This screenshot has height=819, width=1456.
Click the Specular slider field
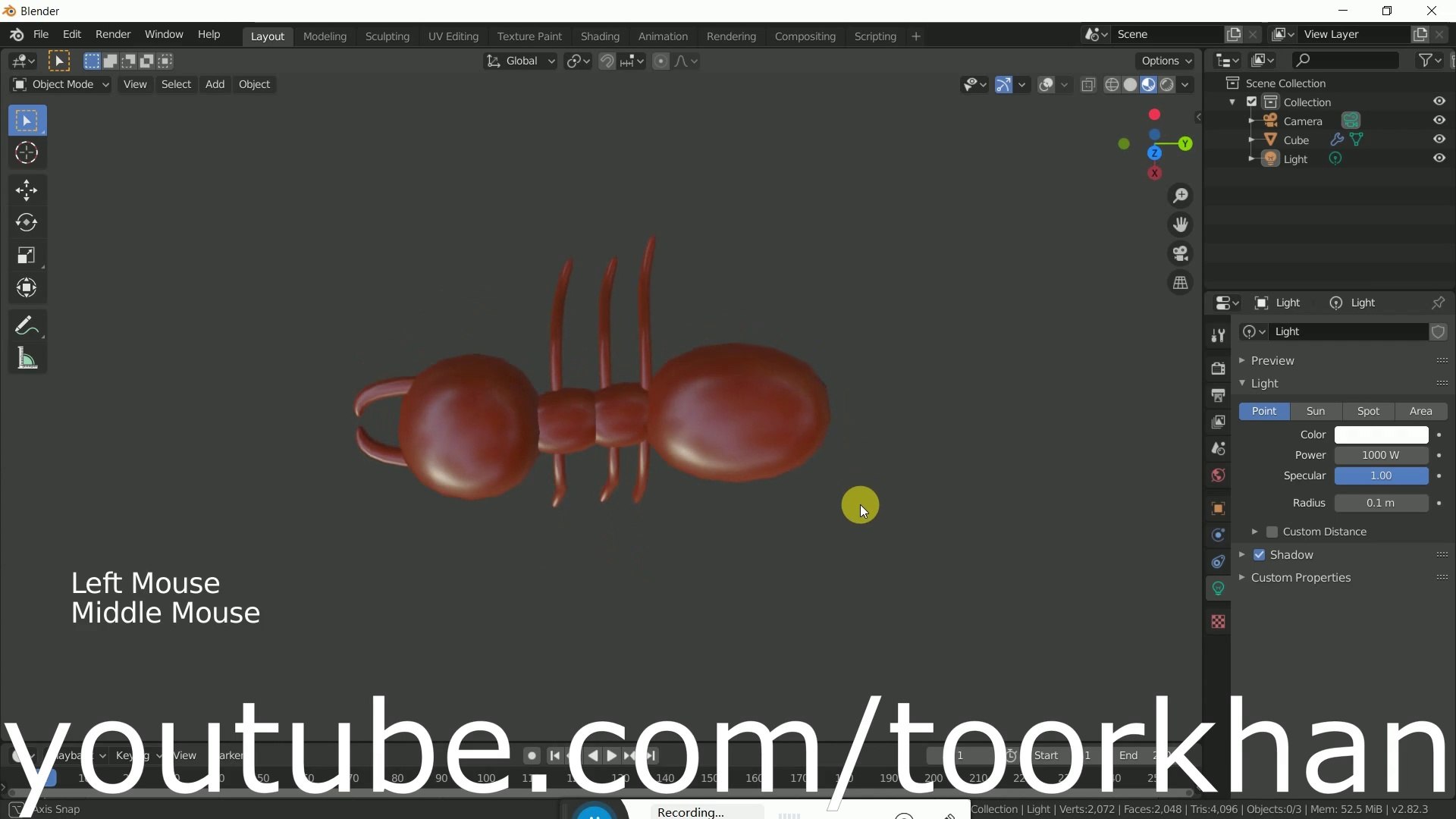1381,476
